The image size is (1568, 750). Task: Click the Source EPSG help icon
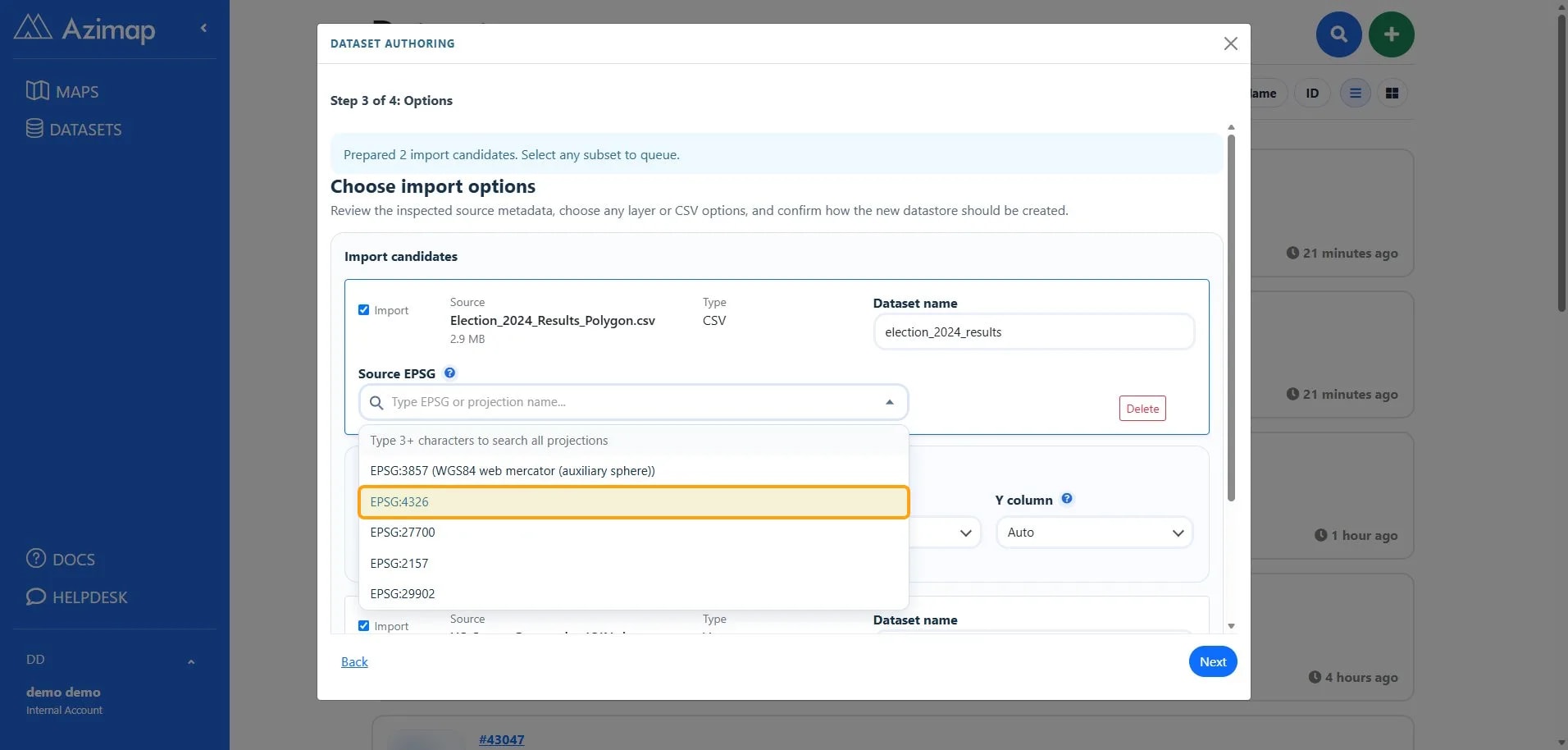click(449, 373)
